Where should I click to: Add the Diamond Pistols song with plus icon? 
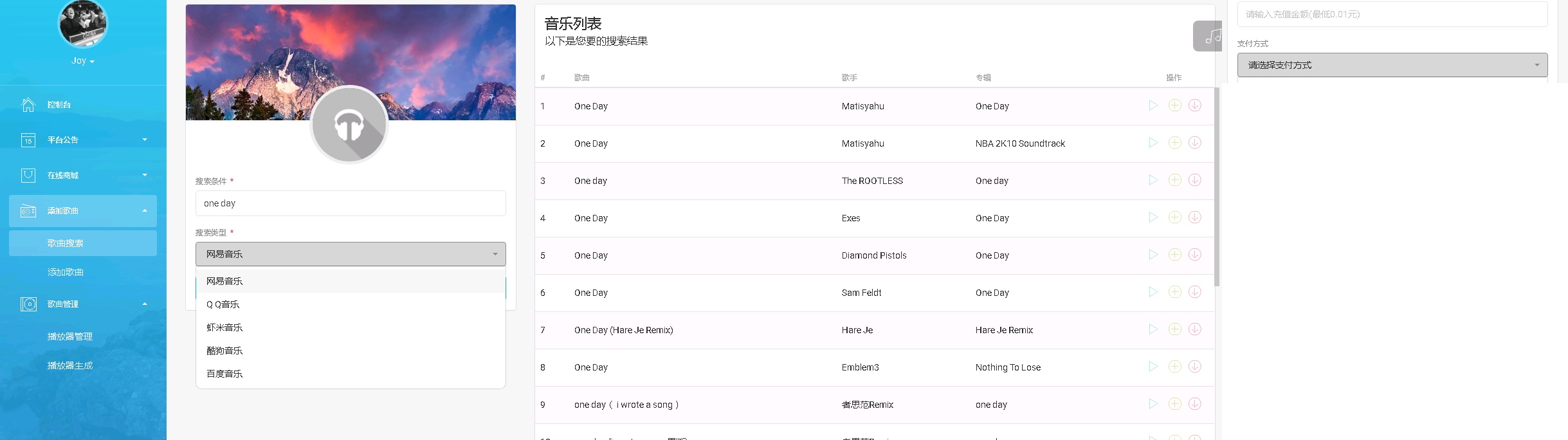[1174, 255]
